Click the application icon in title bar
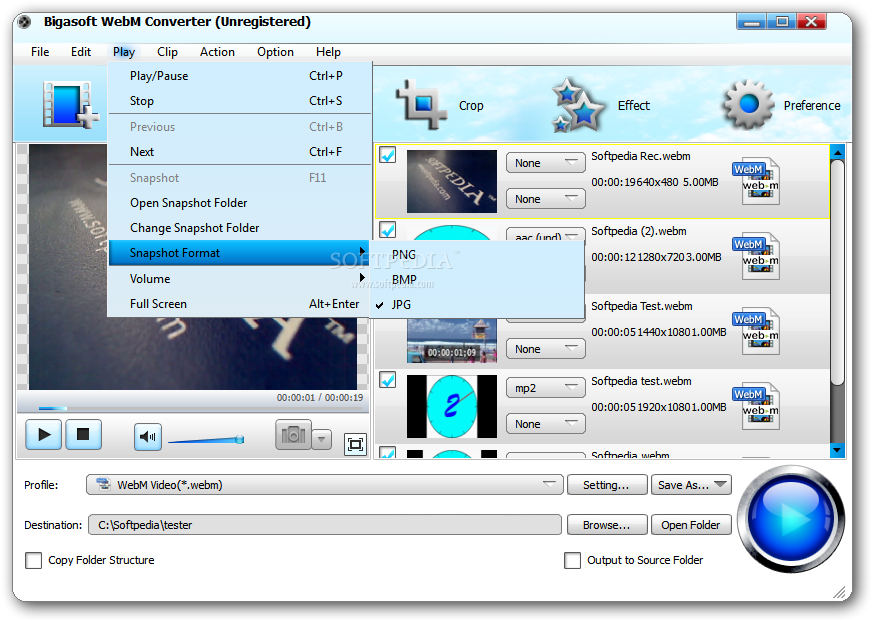 (24, 22)
